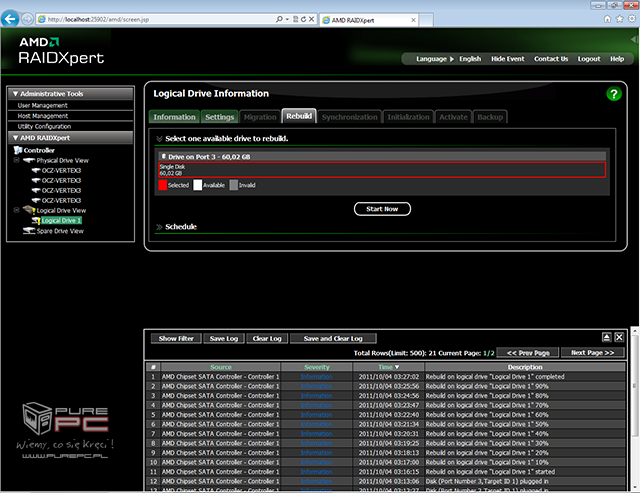Sort the log by Time column arrow

tap(397, 367)
